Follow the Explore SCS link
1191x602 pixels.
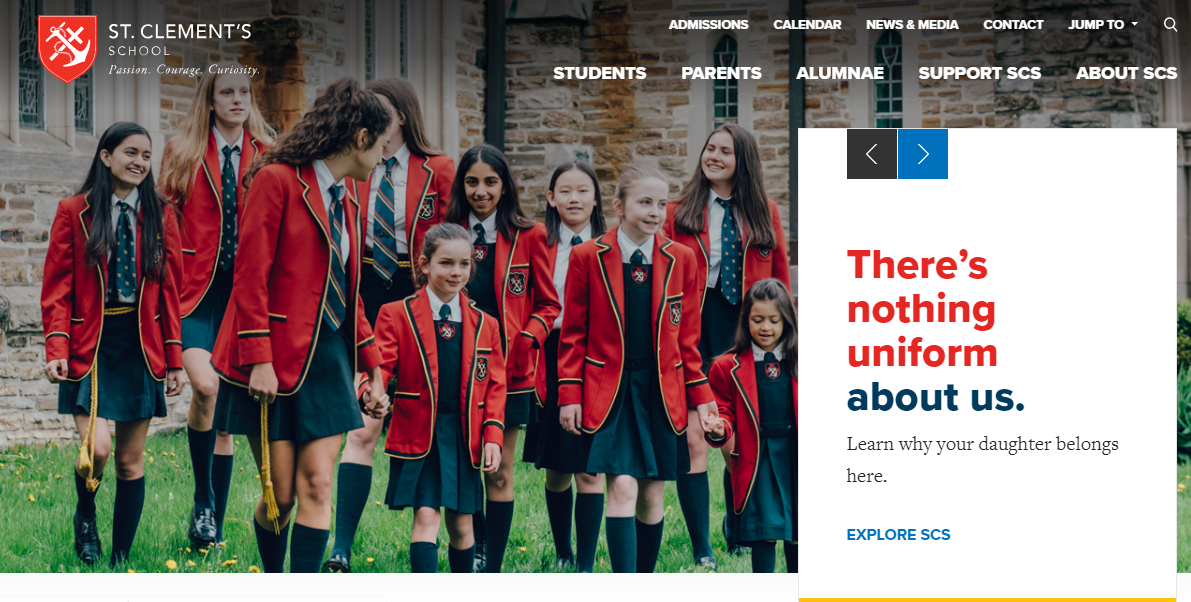click(x=899, y=534)
